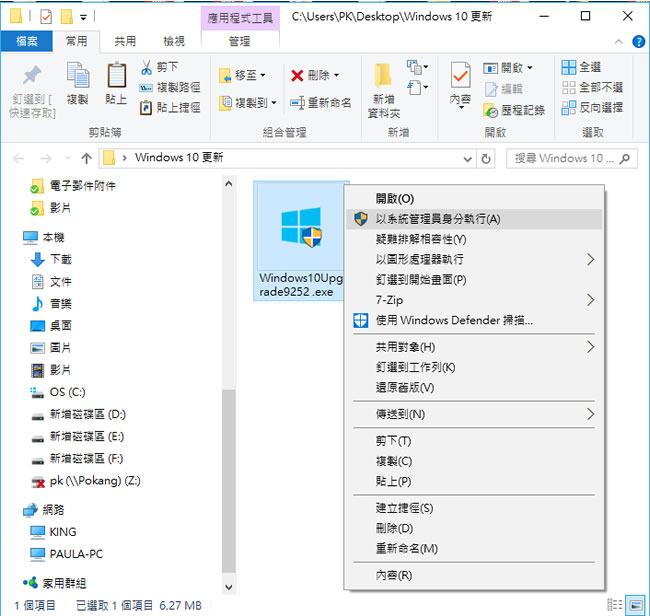Expand Run with graphics processor submenu

[474, 259]
